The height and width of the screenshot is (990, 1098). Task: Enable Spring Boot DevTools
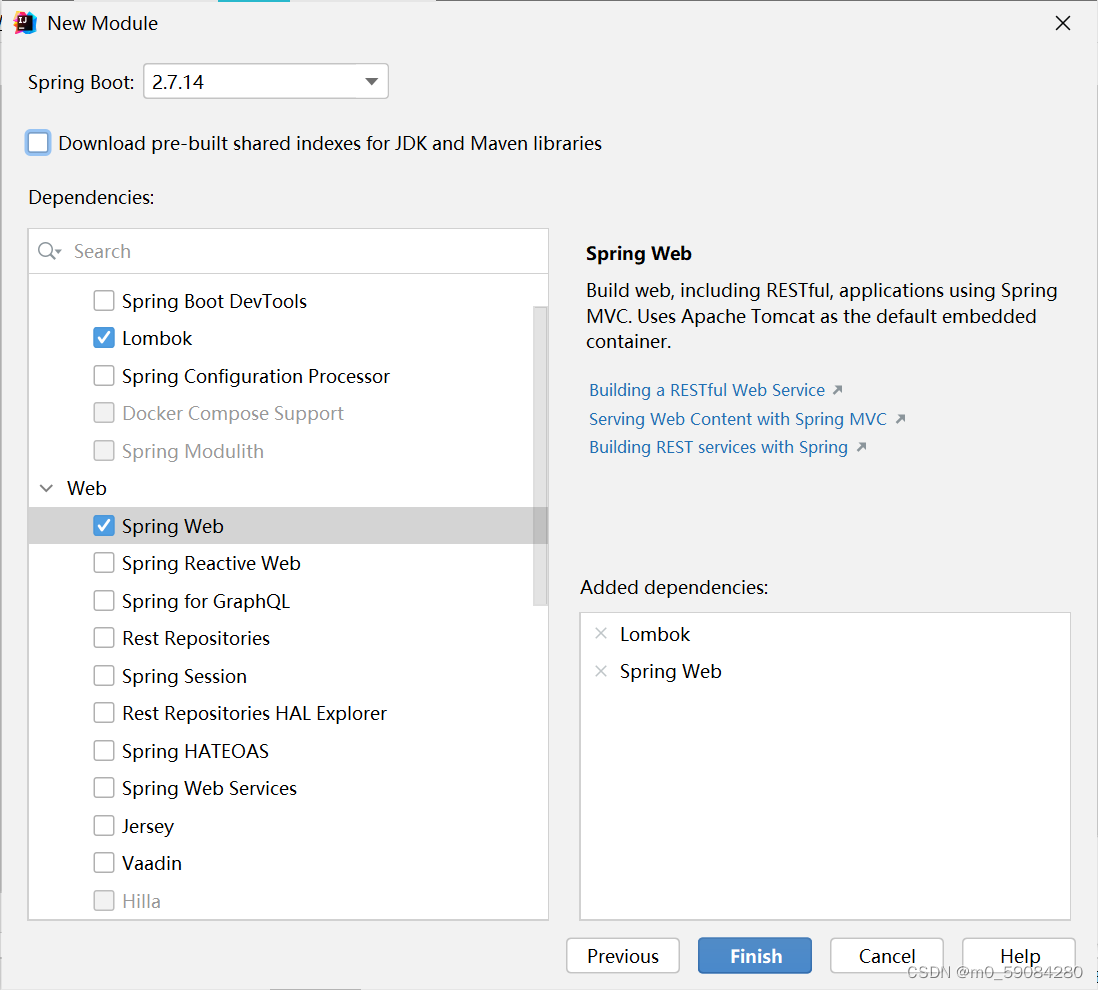(104, 300)
